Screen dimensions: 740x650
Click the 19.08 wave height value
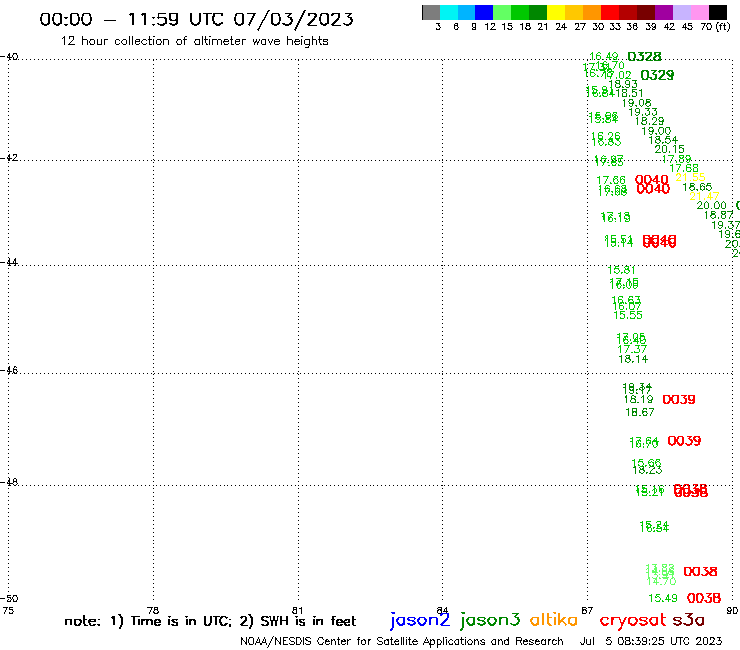point(636,102)
